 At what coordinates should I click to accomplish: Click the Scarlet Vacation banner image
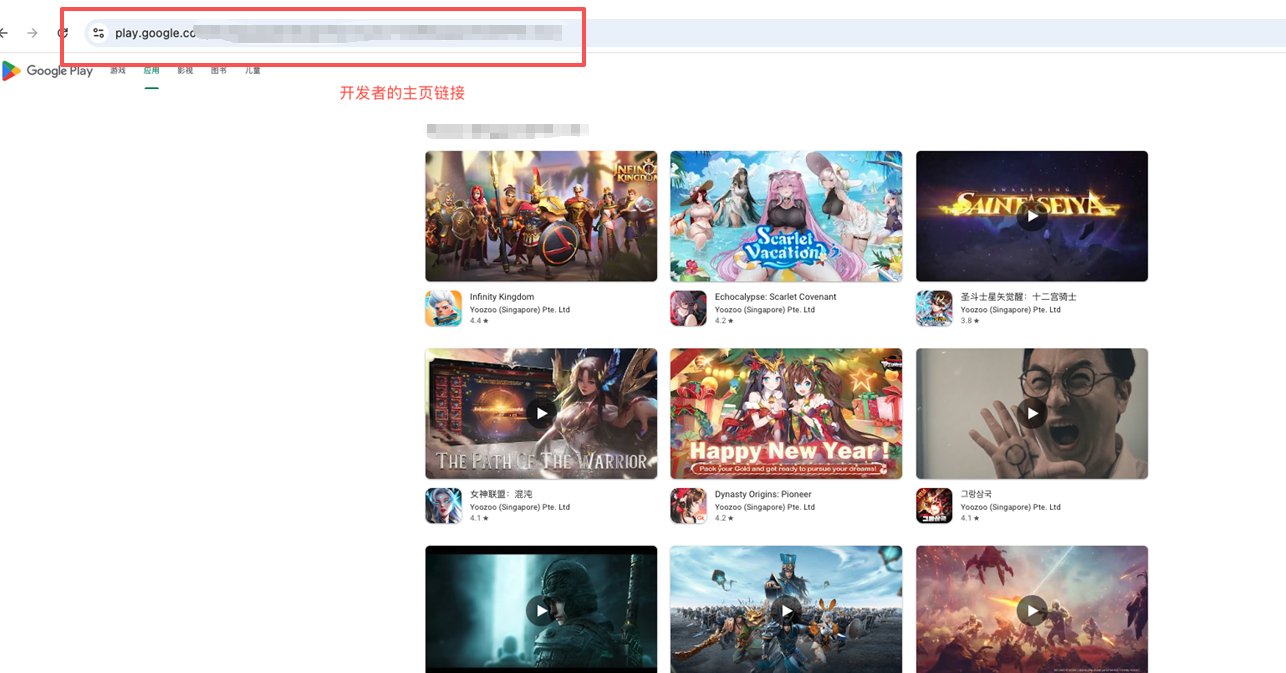point(786,216)
